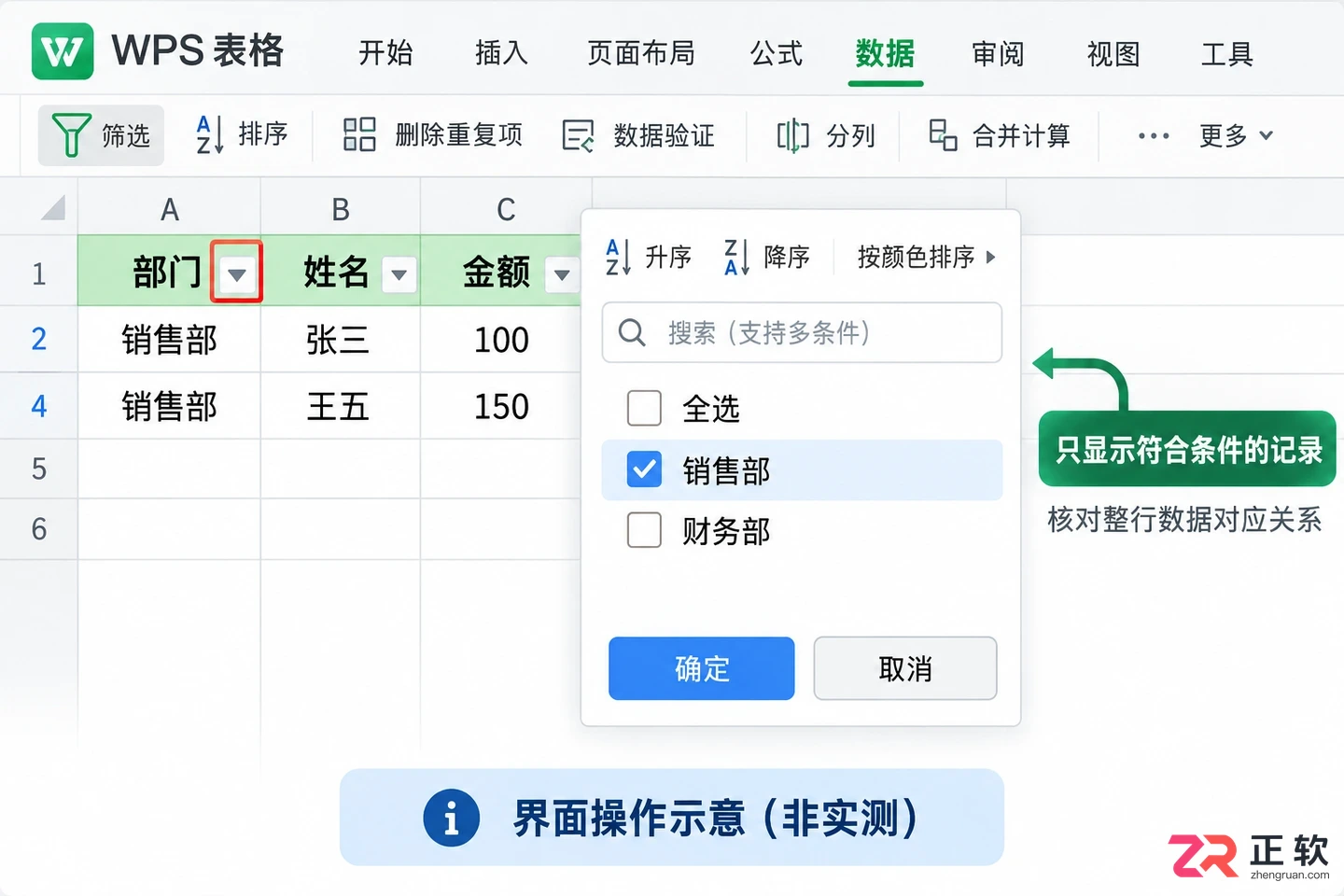Click the 升序 sort option
Image resolution: width=1344 pixels, height=896 pixels.
tap(649, 257)
